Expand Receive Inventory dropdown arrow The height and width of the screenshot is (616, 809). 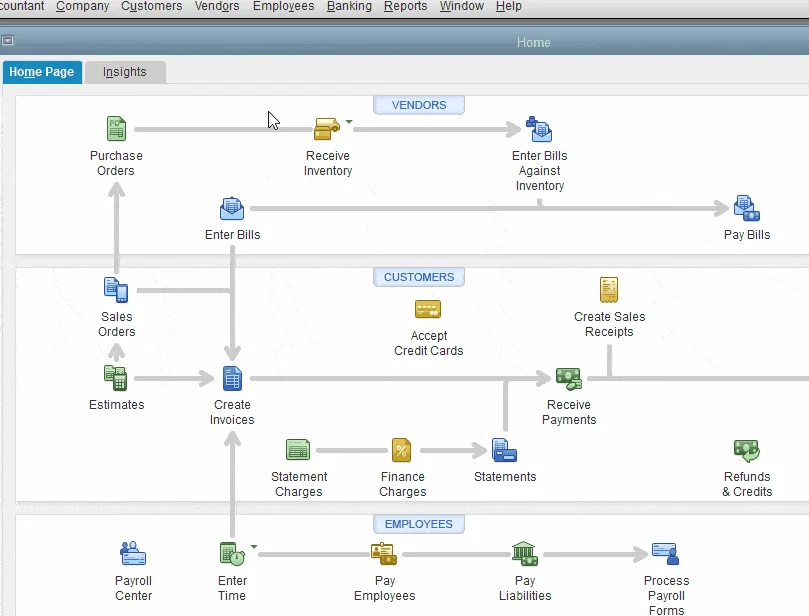tap(349, 122)
